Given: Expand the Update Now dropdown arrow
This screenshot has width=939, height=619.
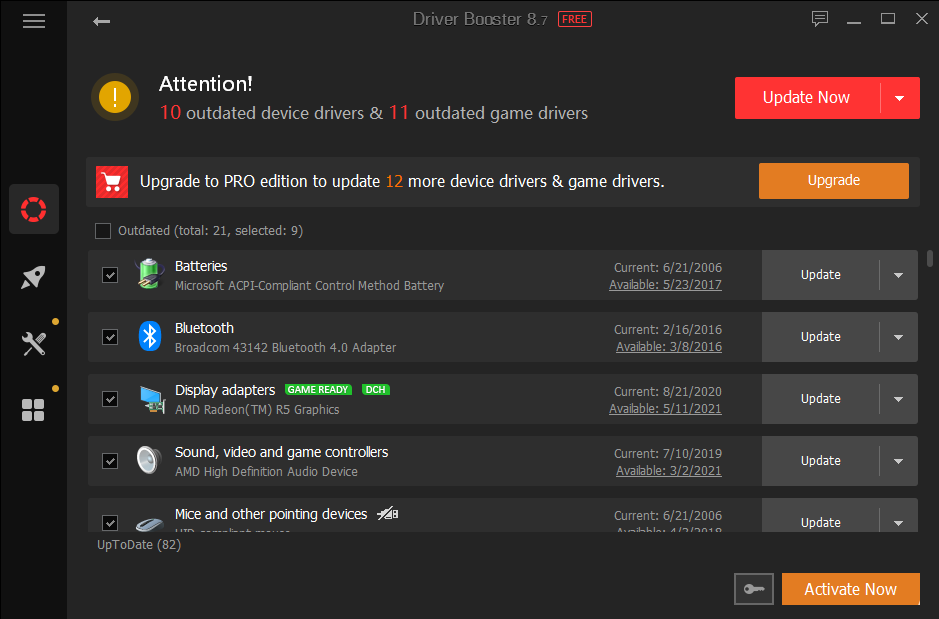Looking at the screenshot, I should coord(900,97).
